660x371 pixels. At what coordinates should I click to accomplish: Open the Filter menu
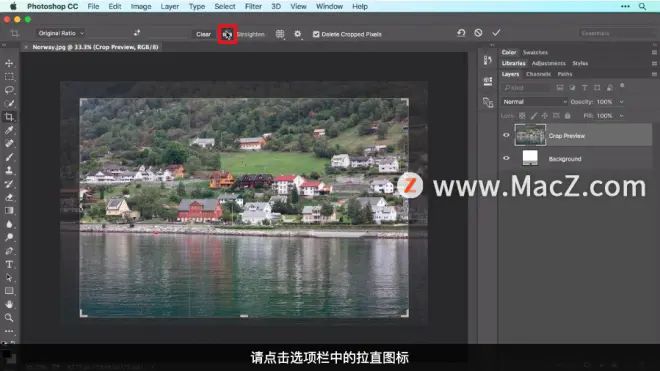[253, 6]
